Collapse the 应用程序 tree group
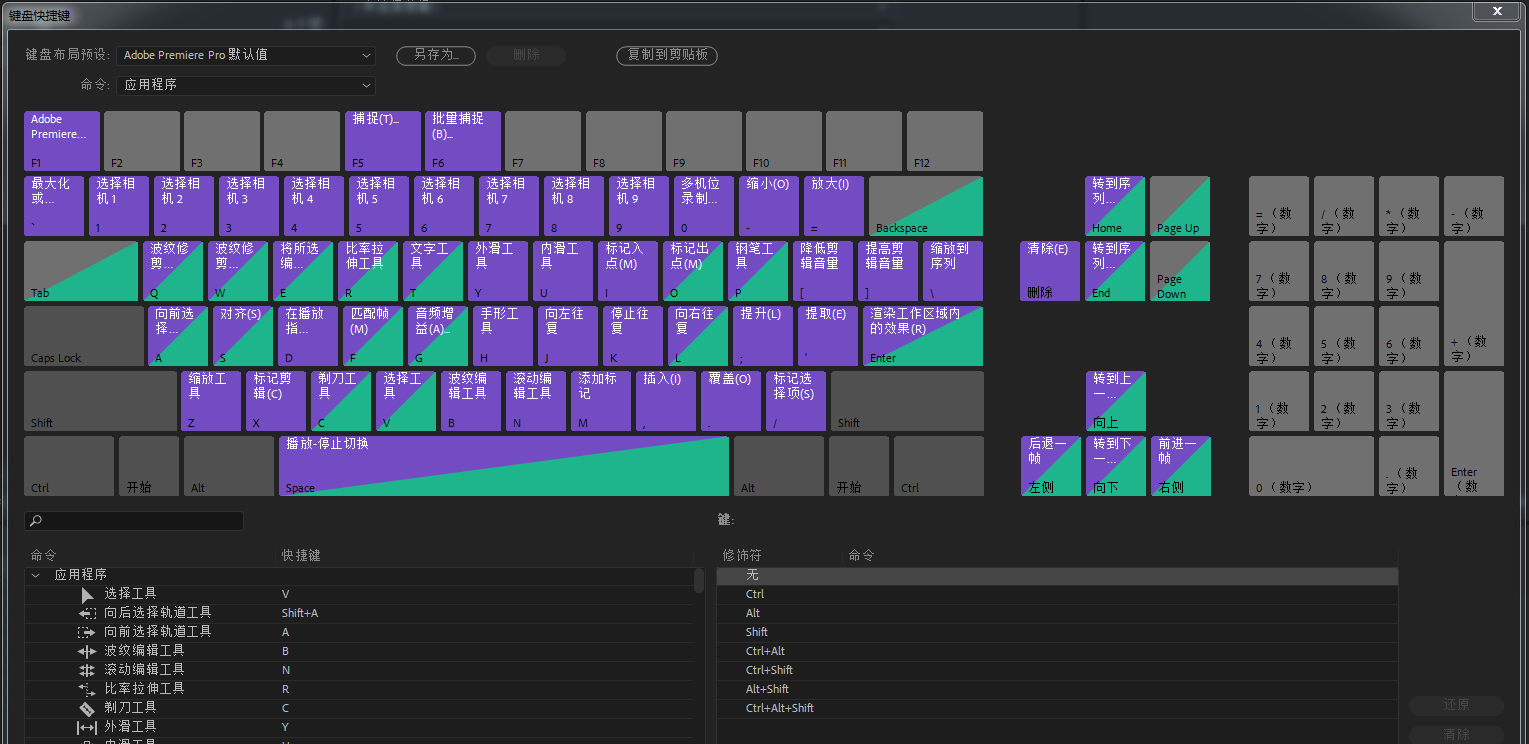The image size is (1529, 744). pos(36,575)
